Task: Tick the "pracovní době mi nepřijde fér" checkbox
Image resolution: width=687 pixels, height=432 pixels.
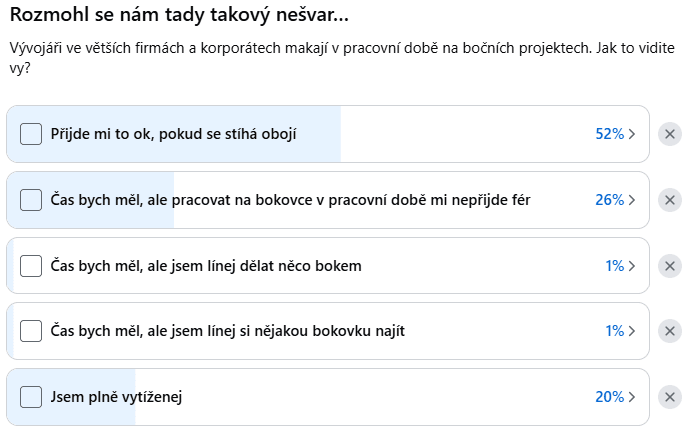Action: [x=31, y=200]
